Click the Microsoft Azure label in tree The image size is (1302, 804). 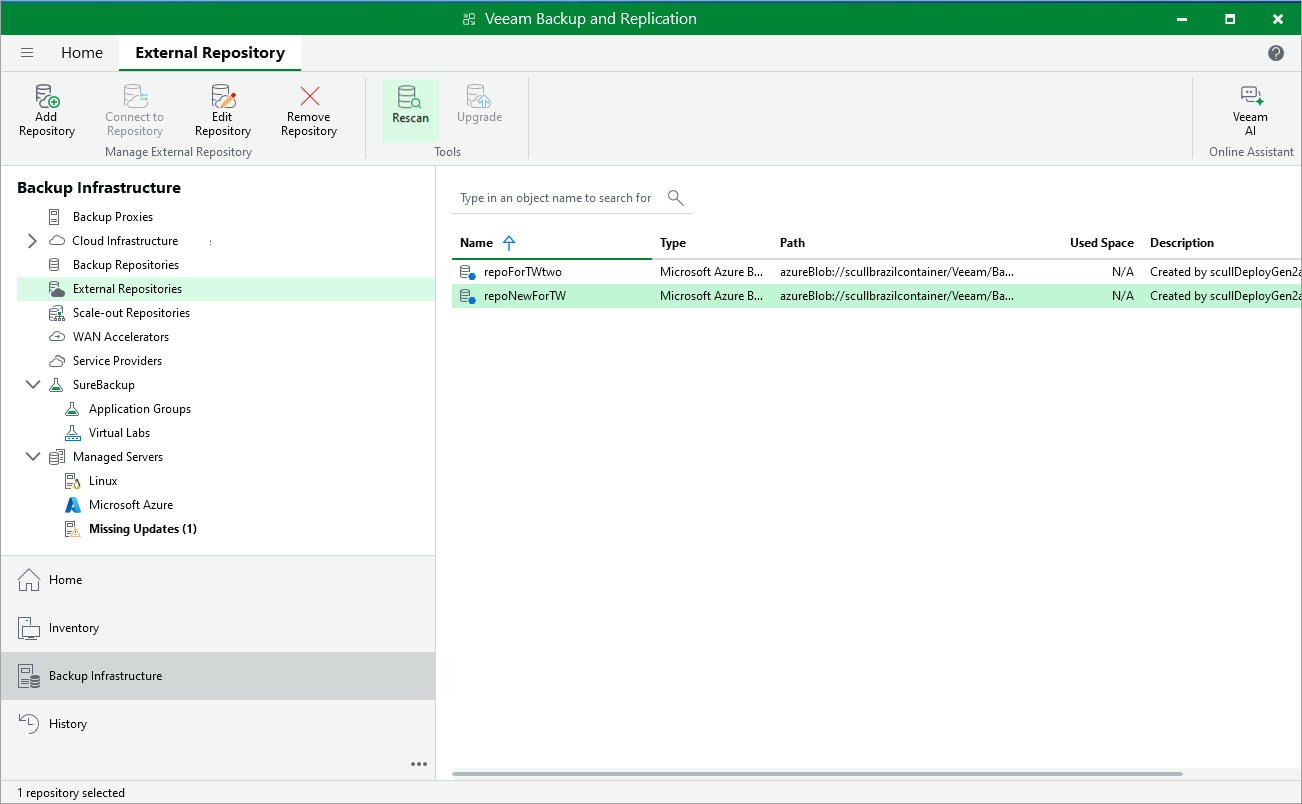pos(131,505)
